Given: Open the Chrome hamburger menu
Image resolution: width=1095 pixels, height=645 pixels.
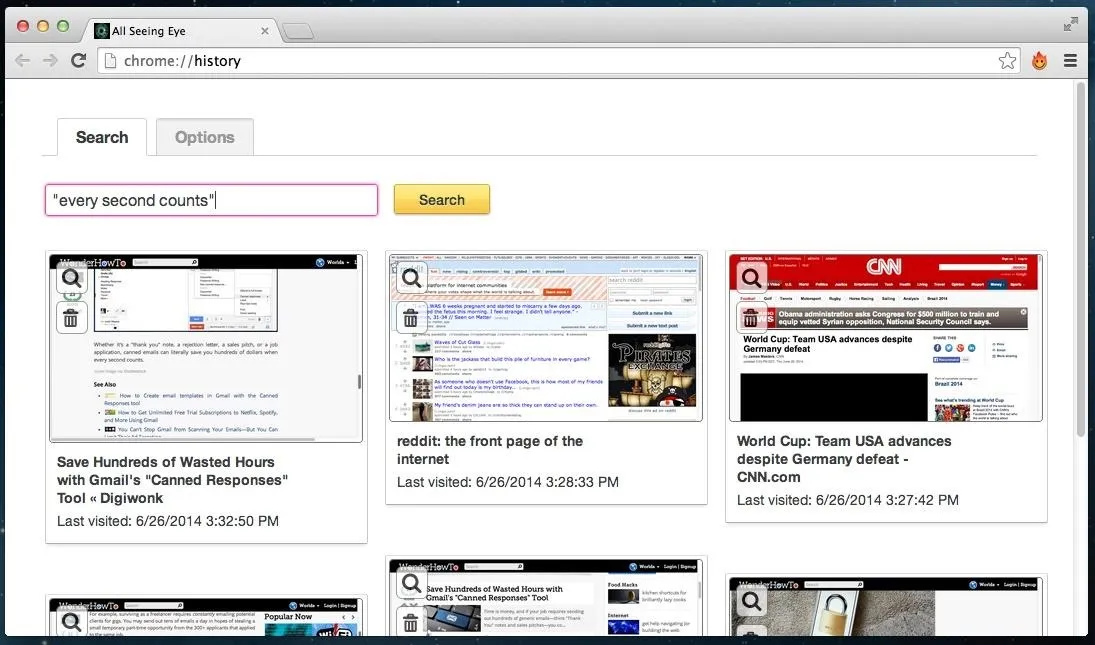Looking at the screenshot, I should coord(1071,61).
